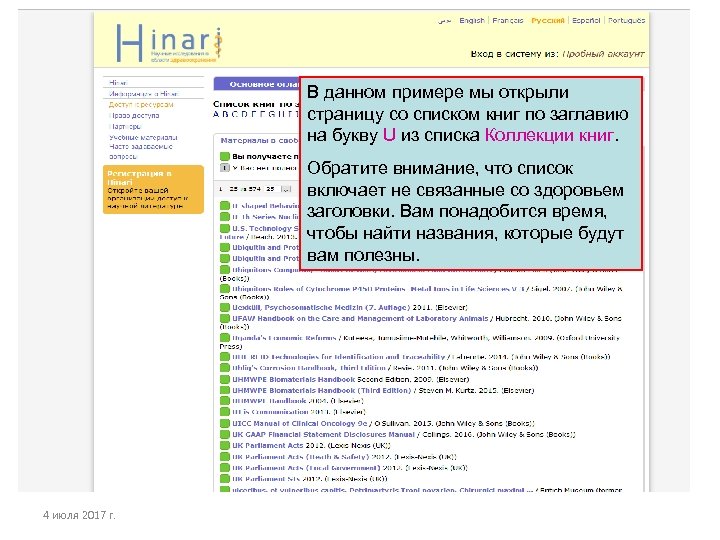
Task: Click green icon beside UHF RFID Technologies
Action: click(x=225, y=357)
